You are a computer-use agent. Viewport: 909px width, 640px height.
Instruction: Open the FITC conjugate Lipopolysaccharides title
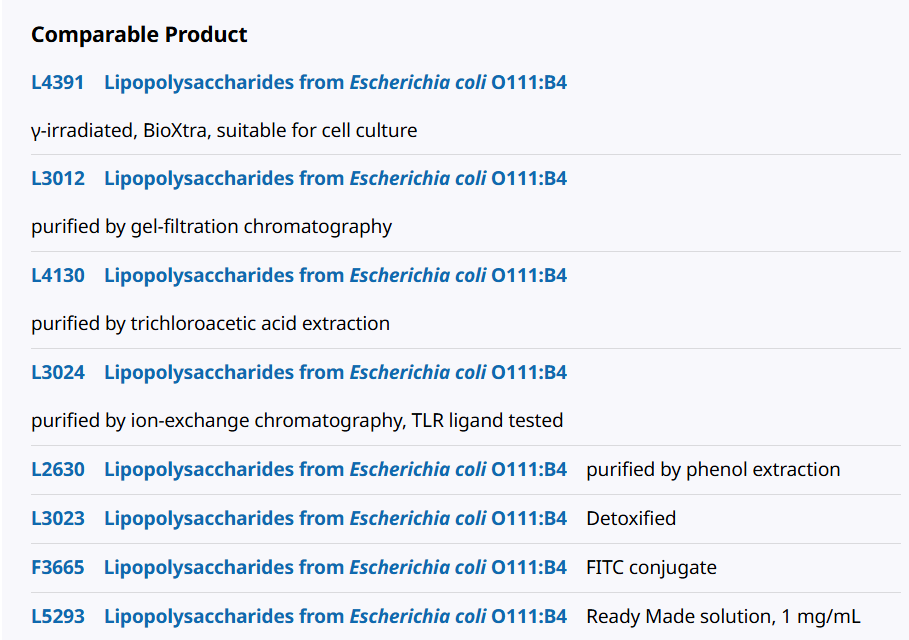[335, 567]
